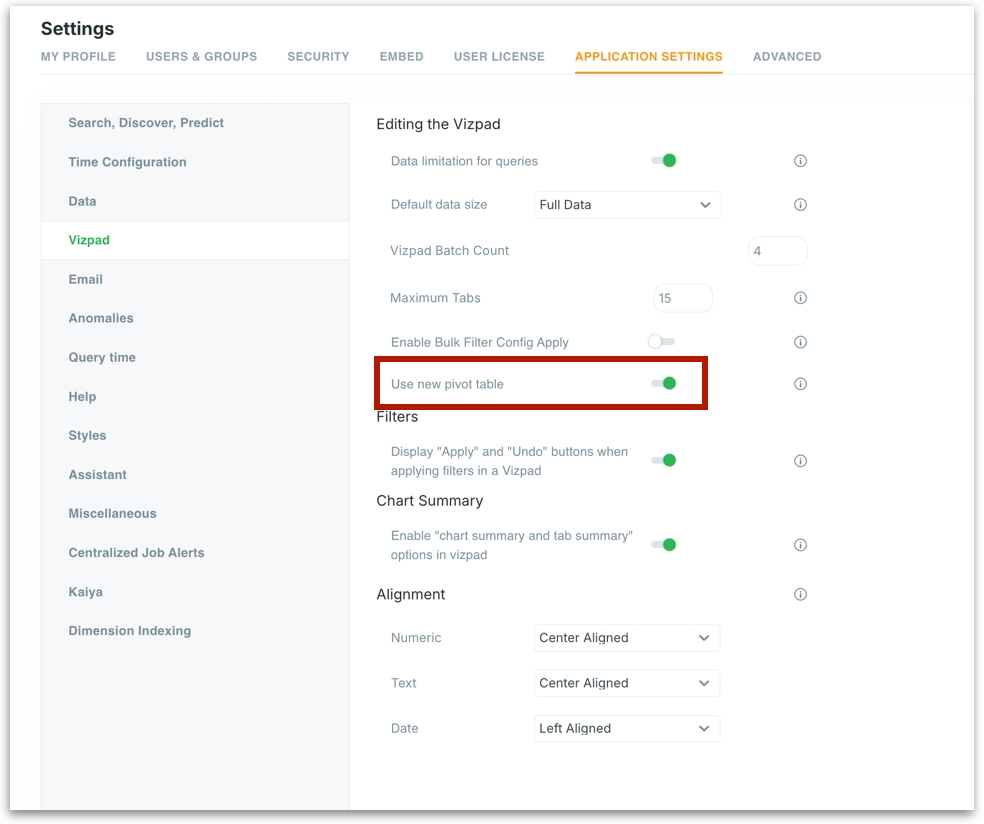Disable Data limitation for queries toggle

(664, 160)
